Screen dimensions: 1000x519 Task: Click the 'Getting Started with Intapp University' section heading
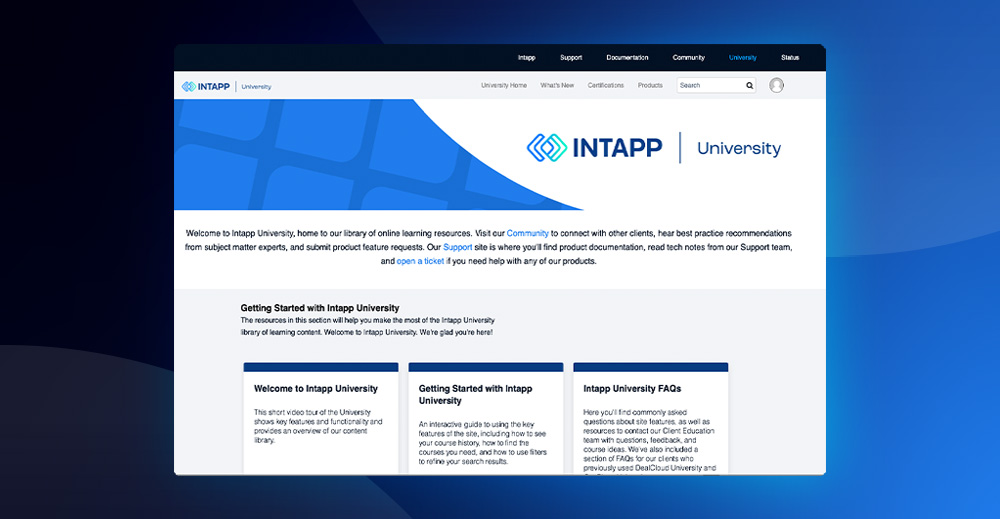(320, 308)
